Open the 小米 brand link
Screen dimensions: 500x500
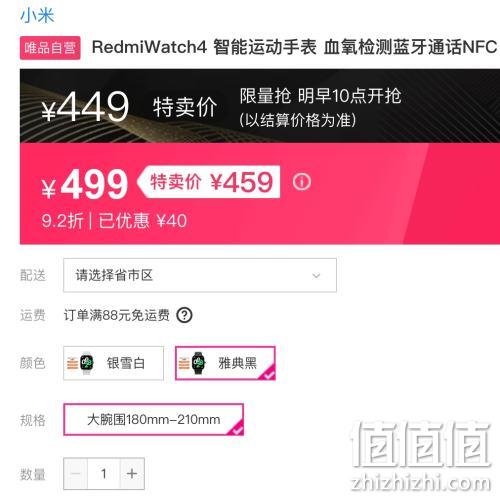pos(37,15)
